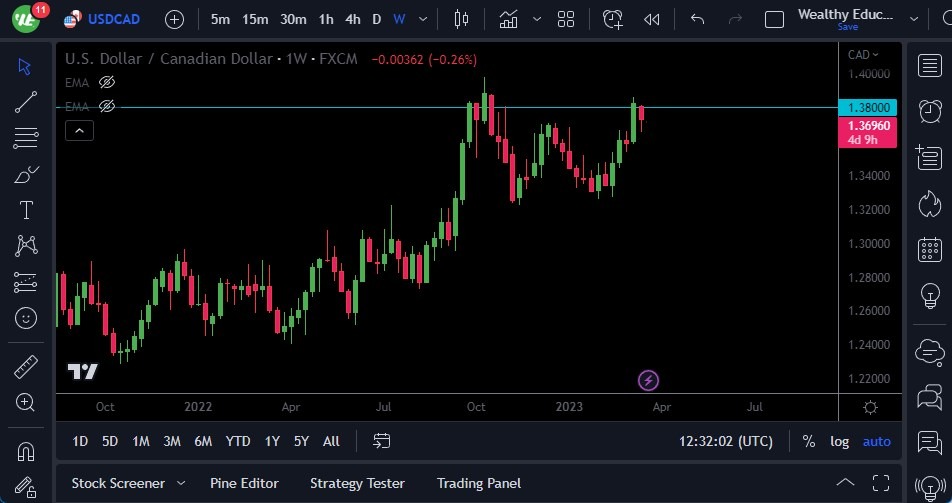
Task: Click the compare or add symbol plus button
Action: (x=174, y=19)
